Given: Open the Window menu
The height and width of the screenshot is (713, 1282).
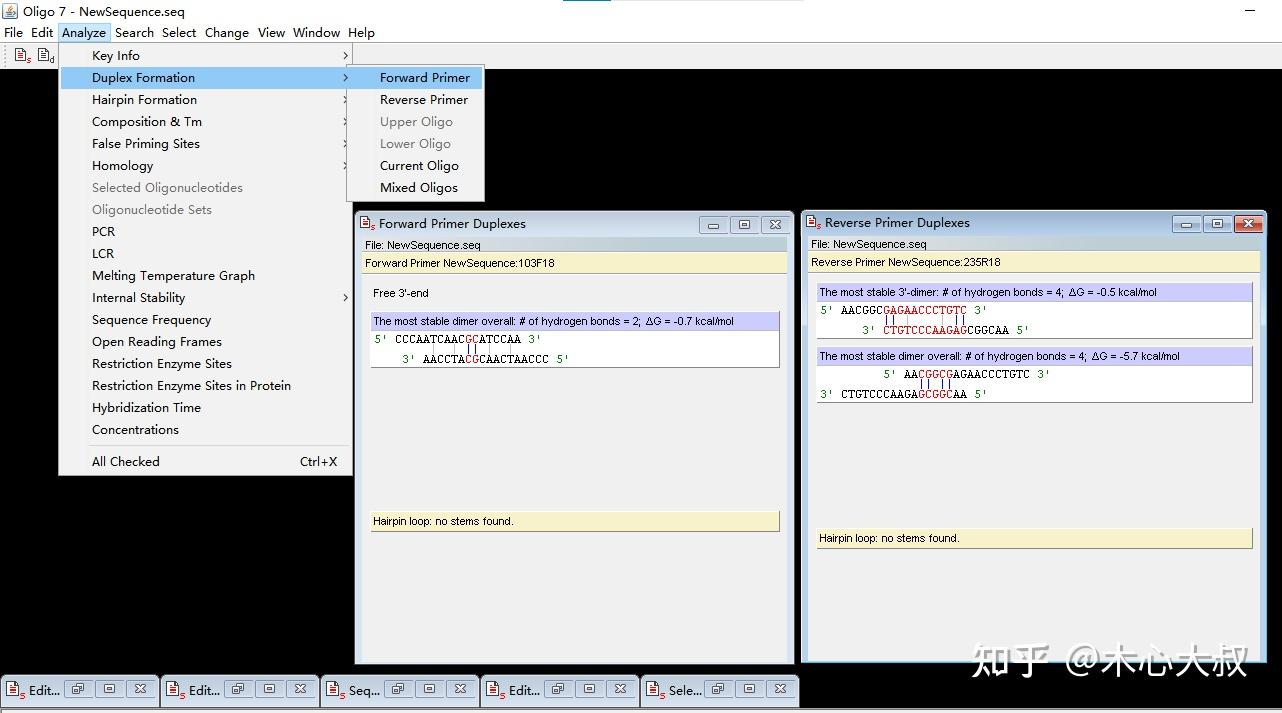Looking at the screenshot, I should coord(317,33).
